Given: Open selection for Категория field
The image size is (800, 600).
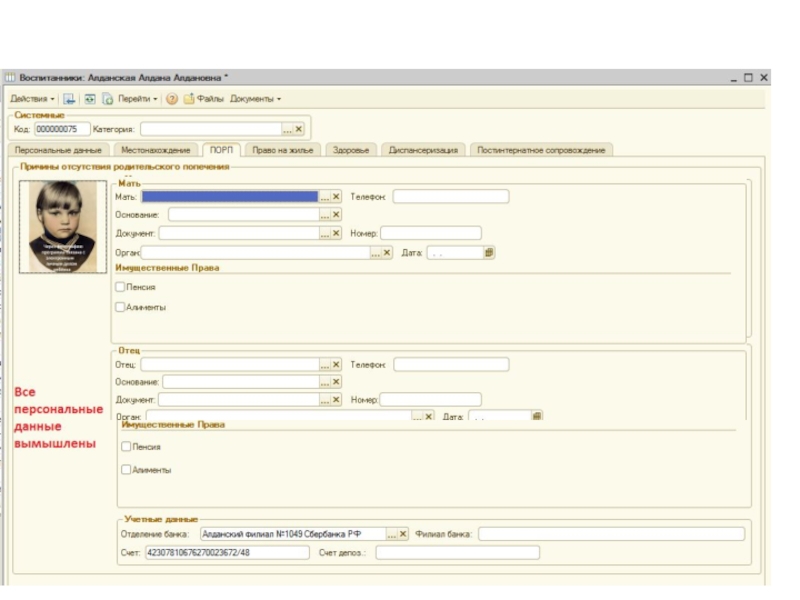Looking at the screenshot, I should coord(288,130).
